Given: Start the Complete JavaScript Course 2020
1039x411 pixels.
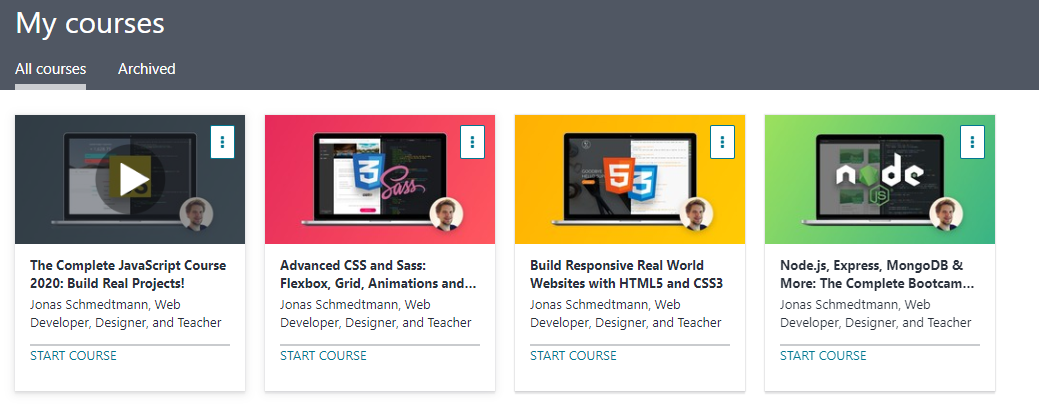Looking at the screenshot, I should pos(73,356).
